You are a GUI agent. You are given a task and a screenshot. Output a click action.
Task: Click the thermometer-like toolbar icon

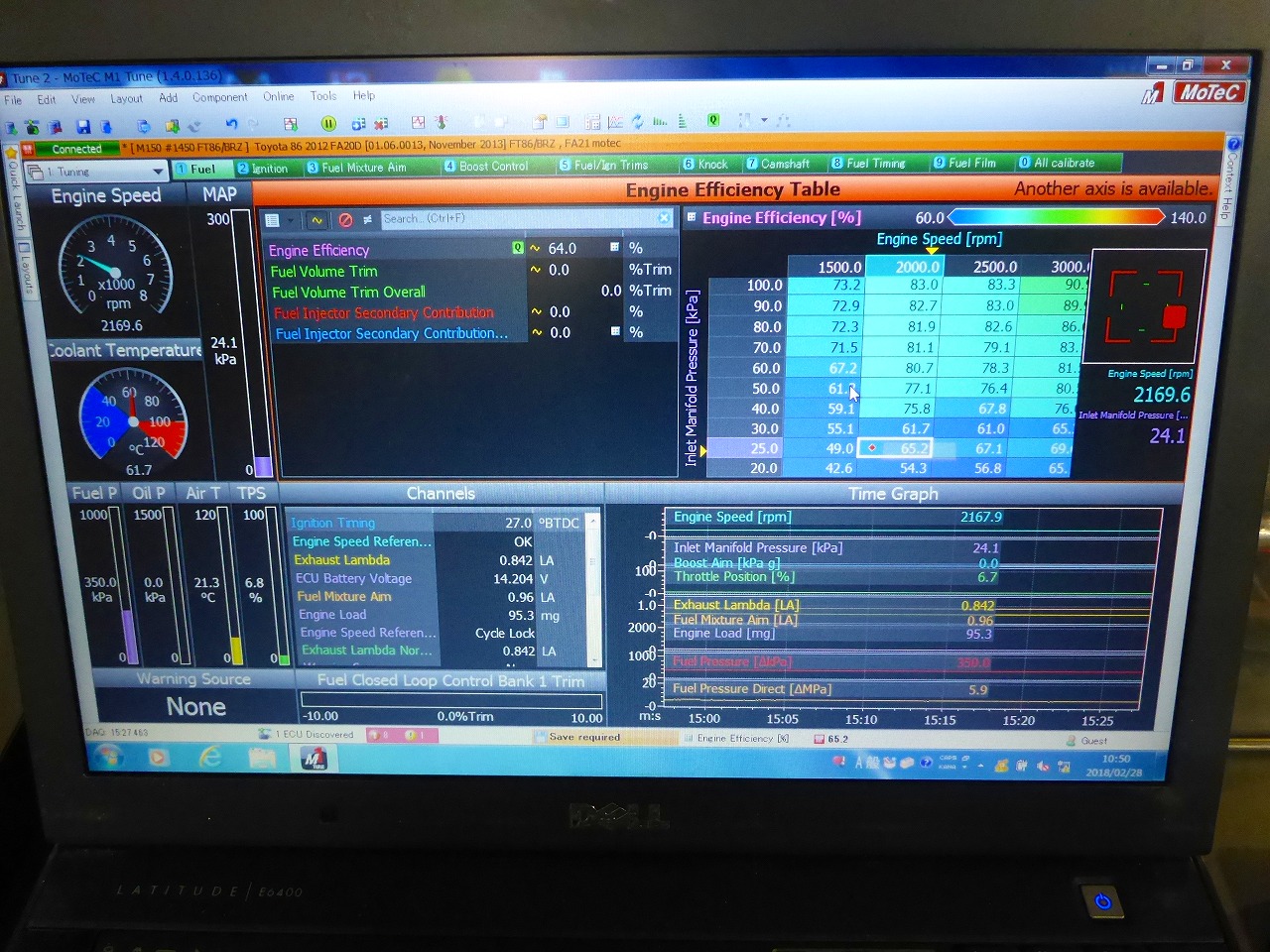click(x=442, y=122)
